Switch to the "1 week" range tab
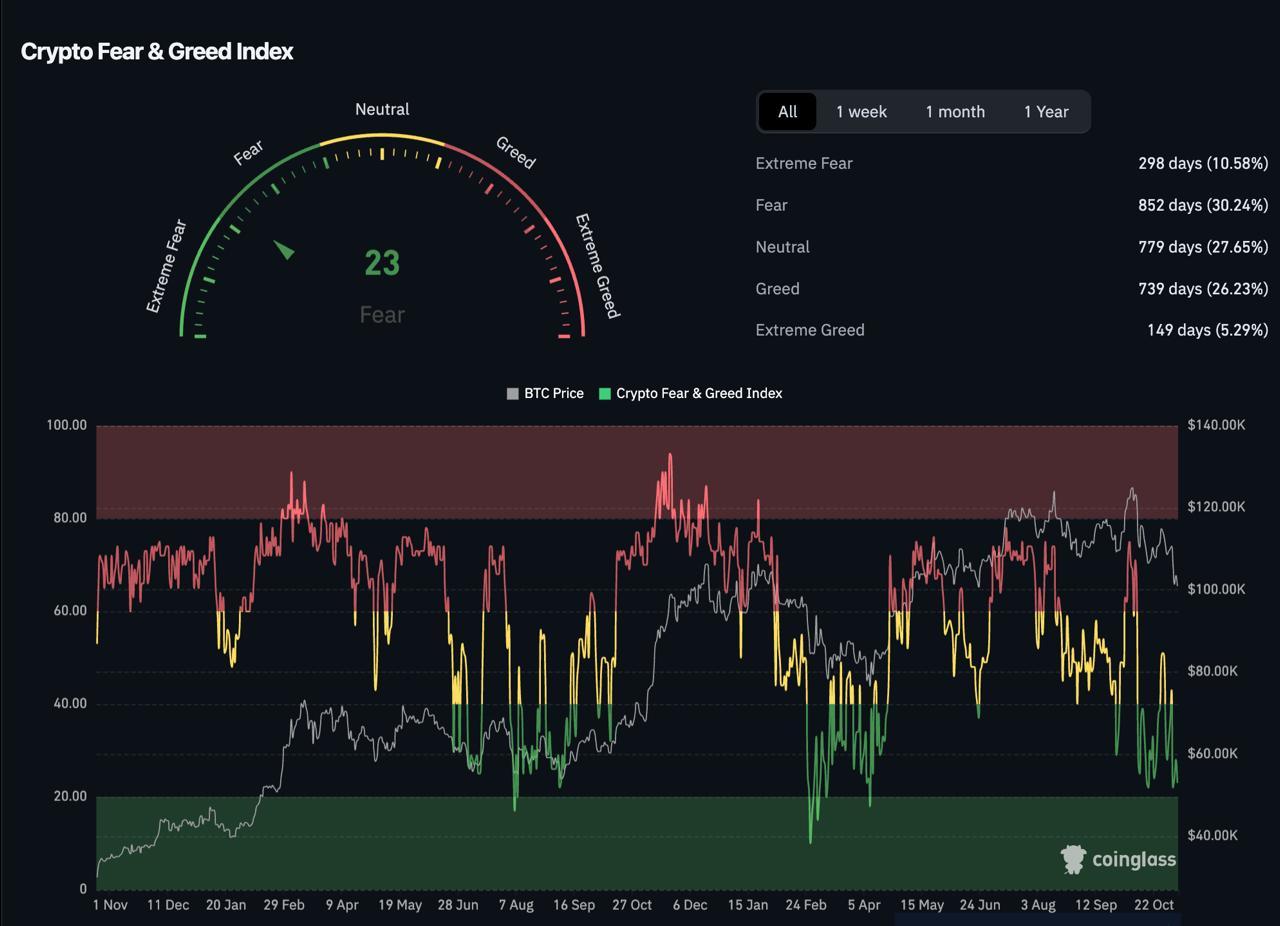 861,112
